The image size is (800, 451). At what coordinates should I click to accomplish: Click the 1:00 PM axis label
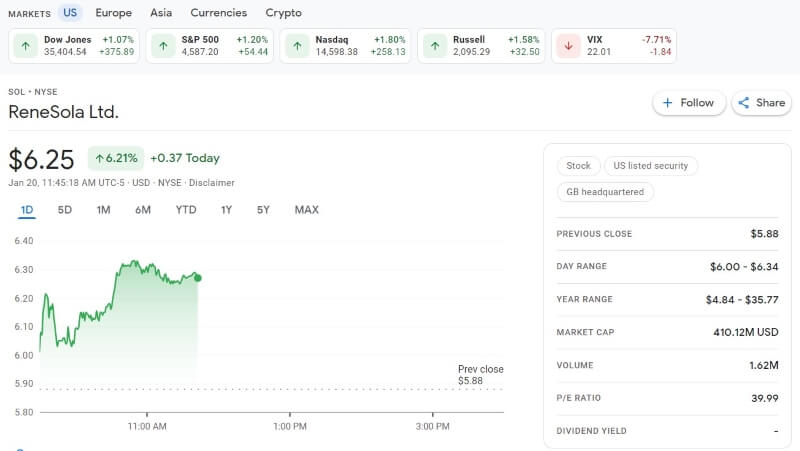click(290, 426)
